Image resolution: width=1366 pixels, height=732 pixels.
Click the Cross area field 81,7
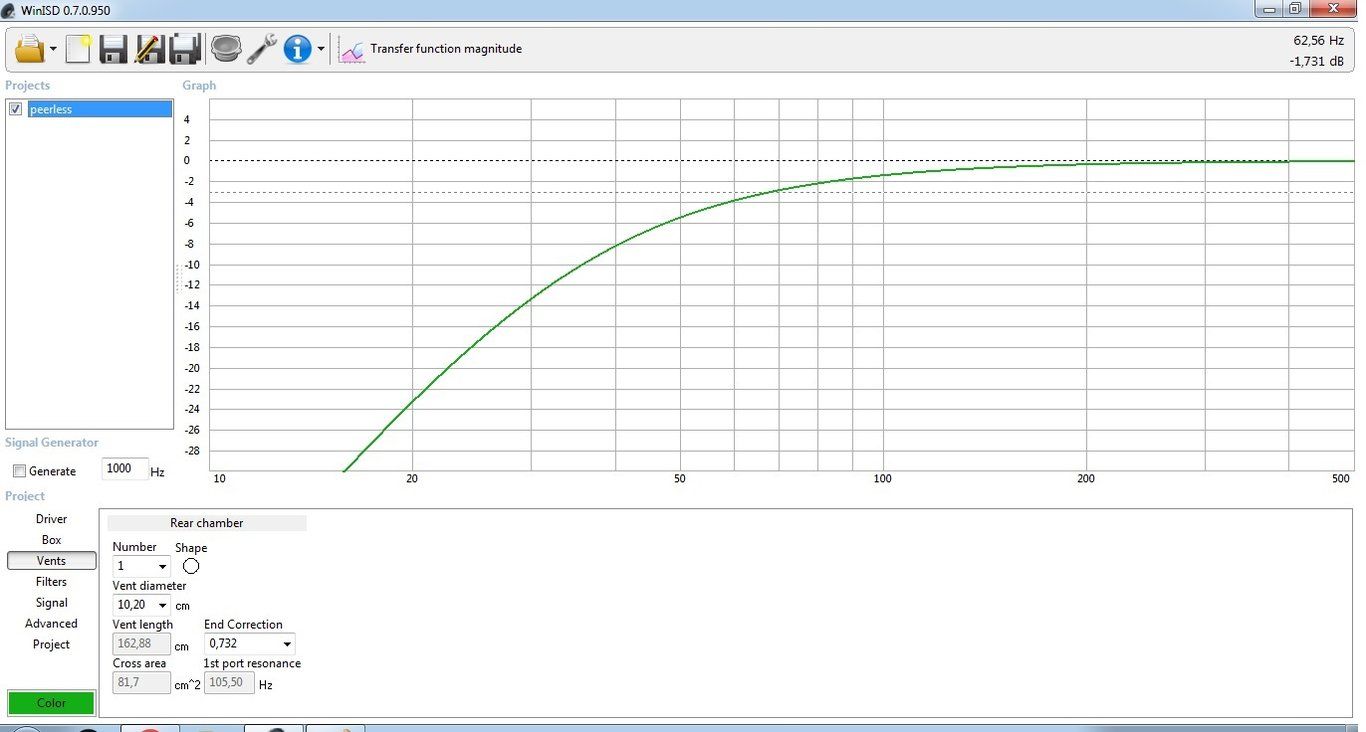(x=142, y=683)
